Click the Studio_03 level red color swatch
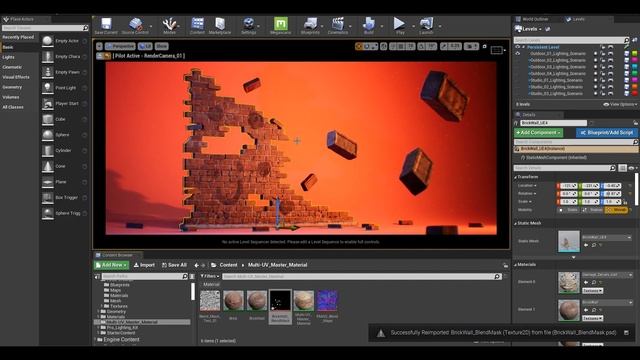This screenshot has width=640, height=360. (x=635, y=93)
